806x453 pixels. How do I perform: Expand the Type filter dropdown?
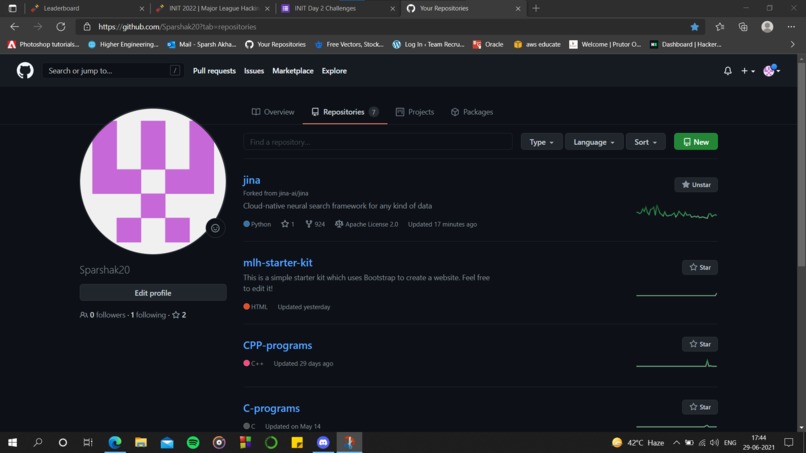point(541,142)
